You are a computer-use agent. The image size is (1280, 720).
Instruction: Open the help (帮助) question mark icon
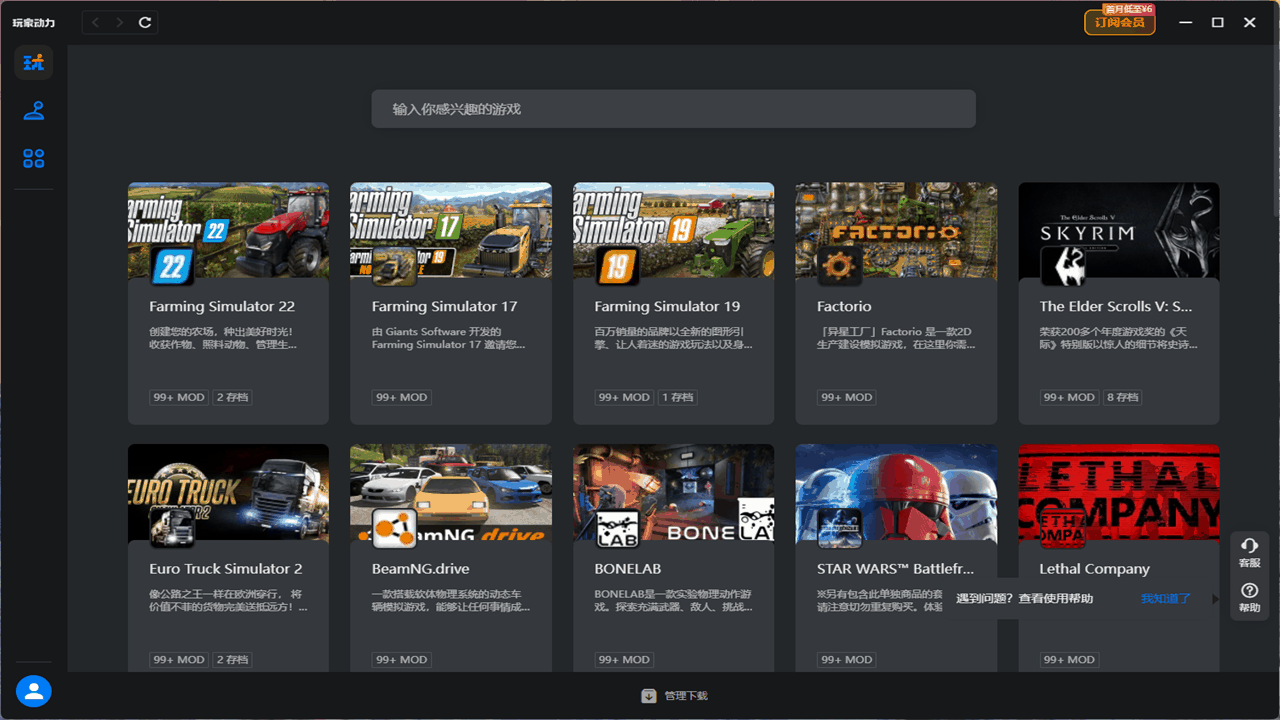[x=1249, y=598]
